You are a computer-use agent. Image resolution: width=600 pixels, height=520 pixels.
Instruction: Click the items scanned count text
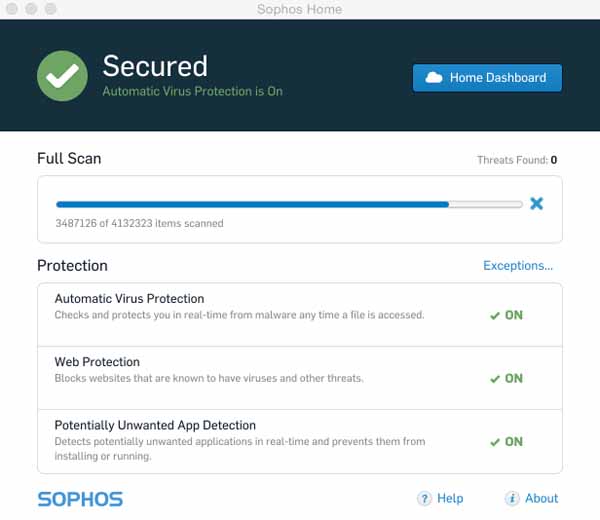pos(139,223)
